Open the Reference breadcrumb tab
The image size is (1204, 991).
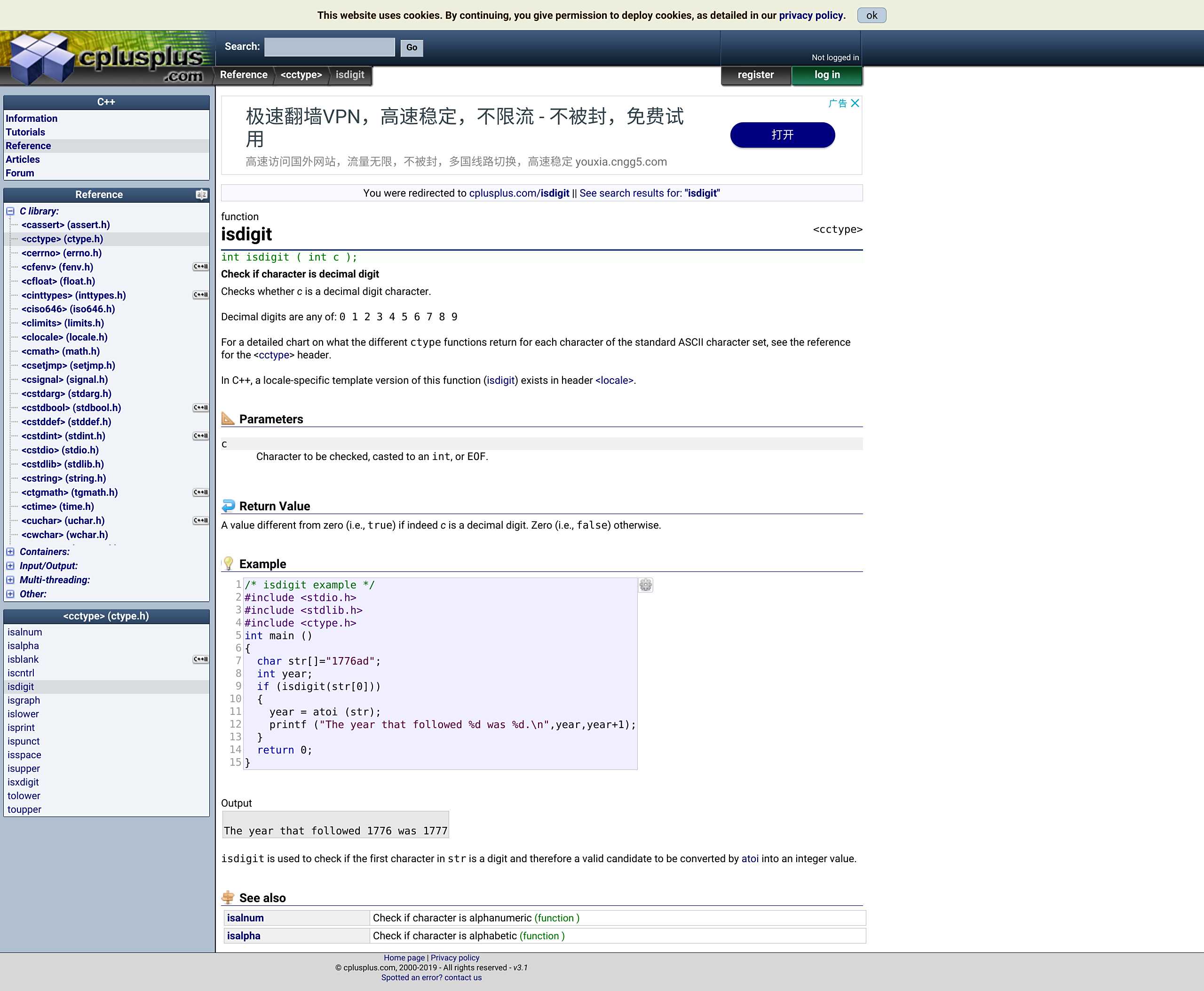point(244,75)
